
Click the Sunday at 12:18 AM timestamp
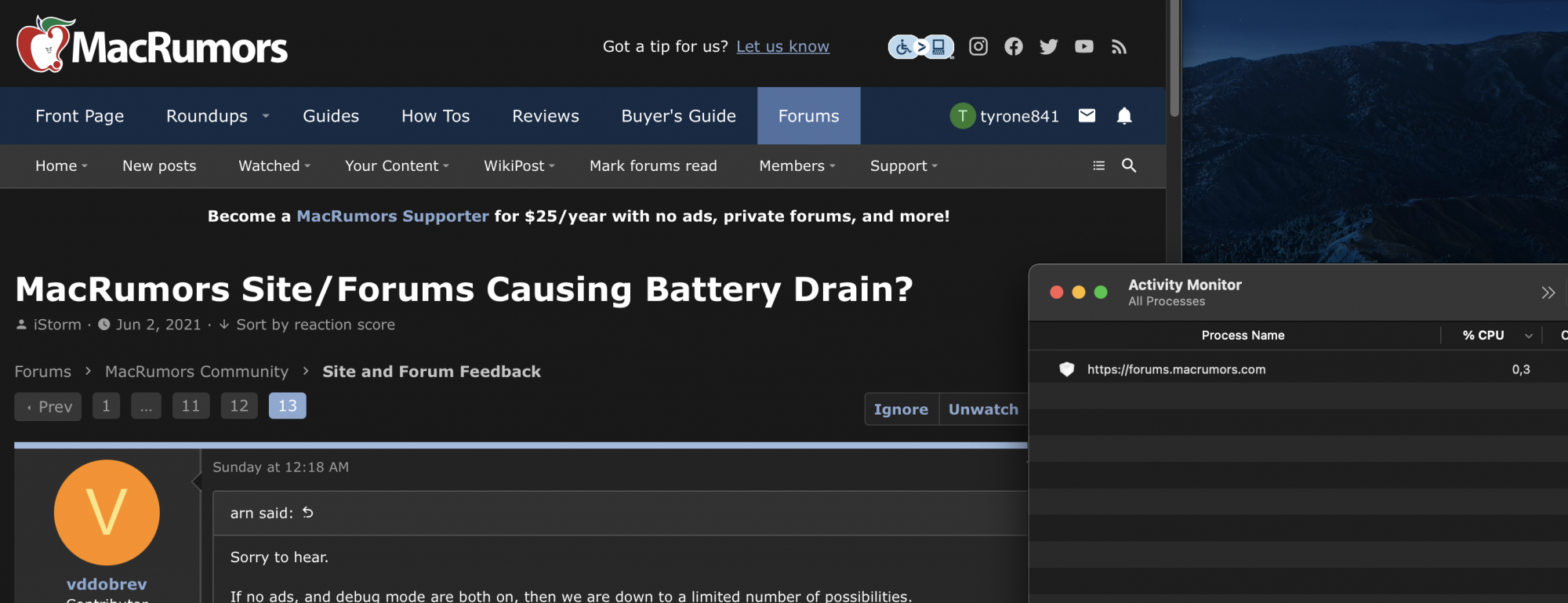(x=281, y=467)
